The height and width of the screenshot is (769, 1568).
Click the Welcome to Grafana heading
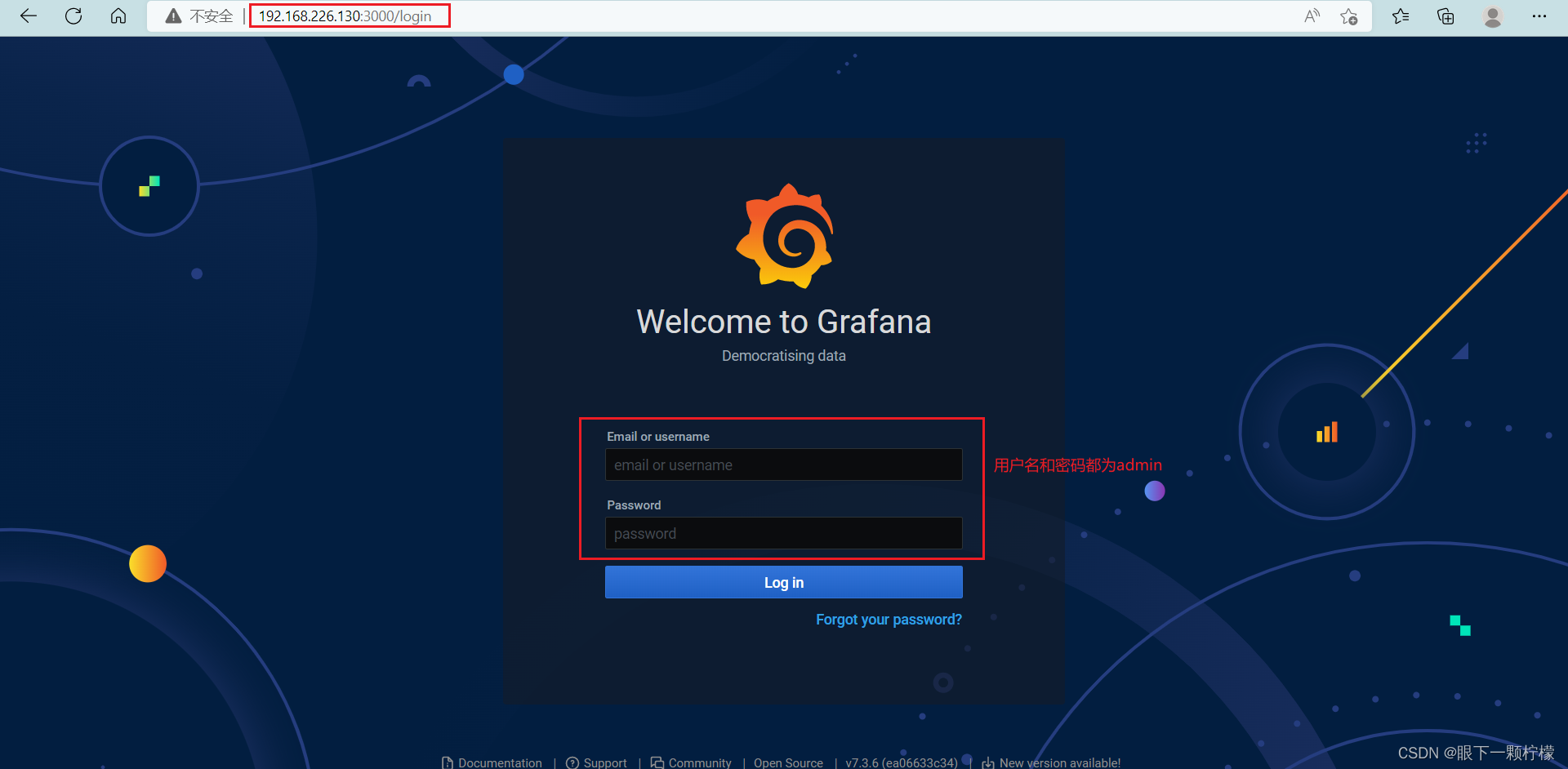784,322
